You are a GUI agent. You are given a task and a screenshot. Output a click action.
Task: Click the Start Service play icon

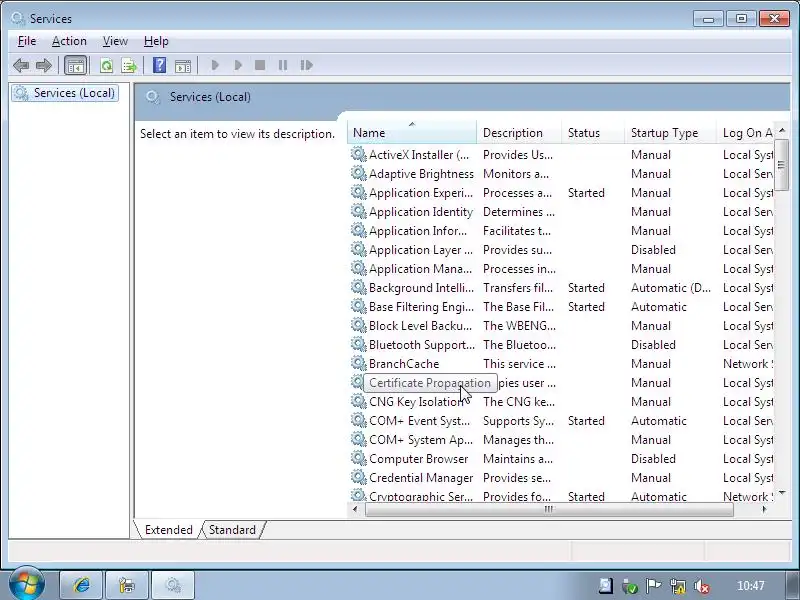215,65
